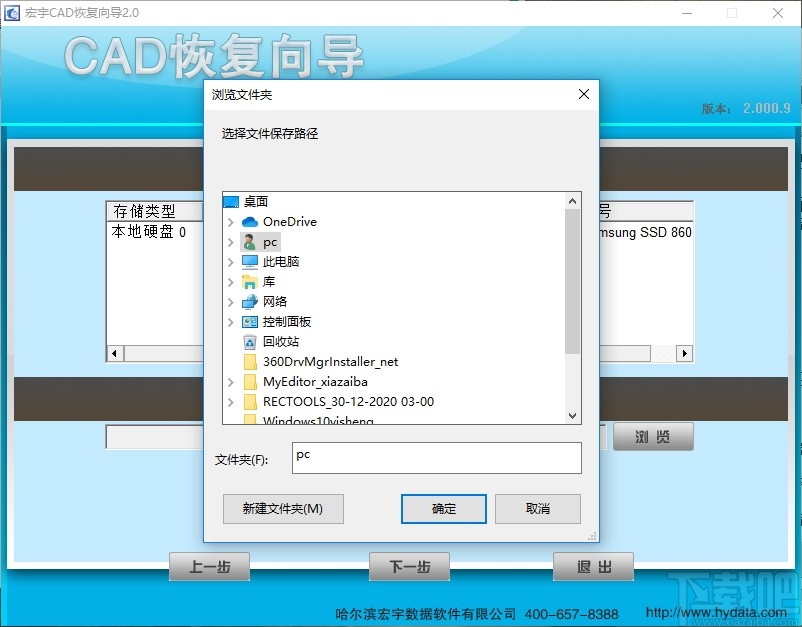Cancel the dialog via 取消
This screenshot has width=802, height=627.
[x=537, y=509]
